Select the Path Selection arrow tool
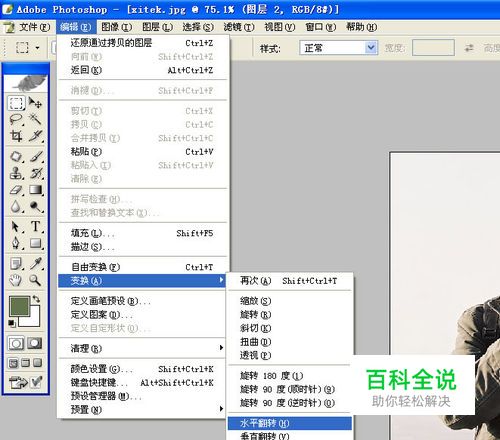This screenshot has height=440, width=500. coord(16,227)
